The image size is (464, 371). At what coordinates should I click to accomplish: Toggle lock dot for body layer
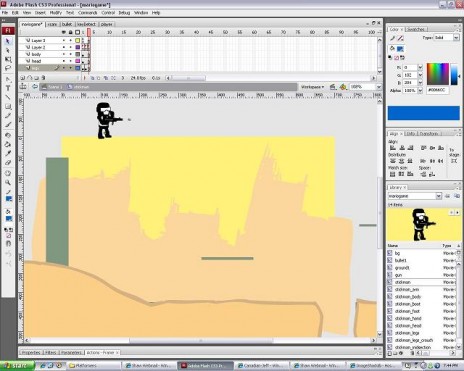tap(70, 54)
